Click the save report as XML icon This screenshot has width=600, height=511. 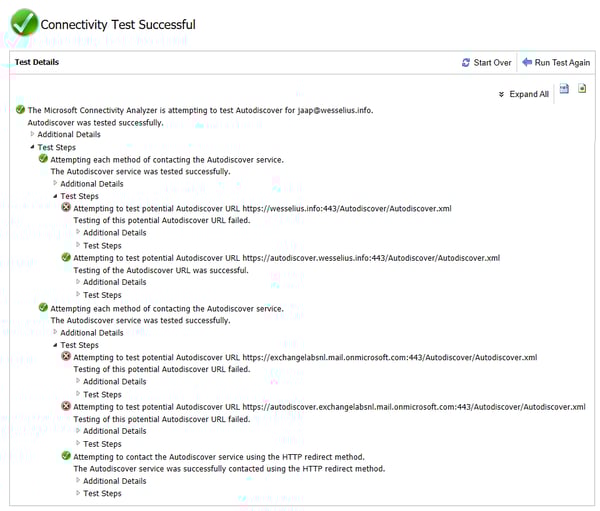tap(564, 89)
